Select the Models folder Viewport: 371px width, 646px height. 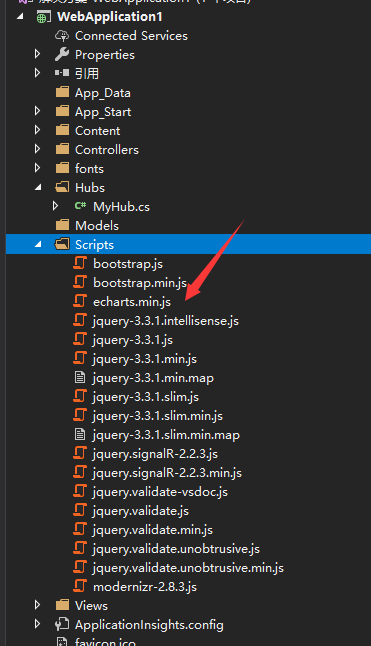[97, 225]
